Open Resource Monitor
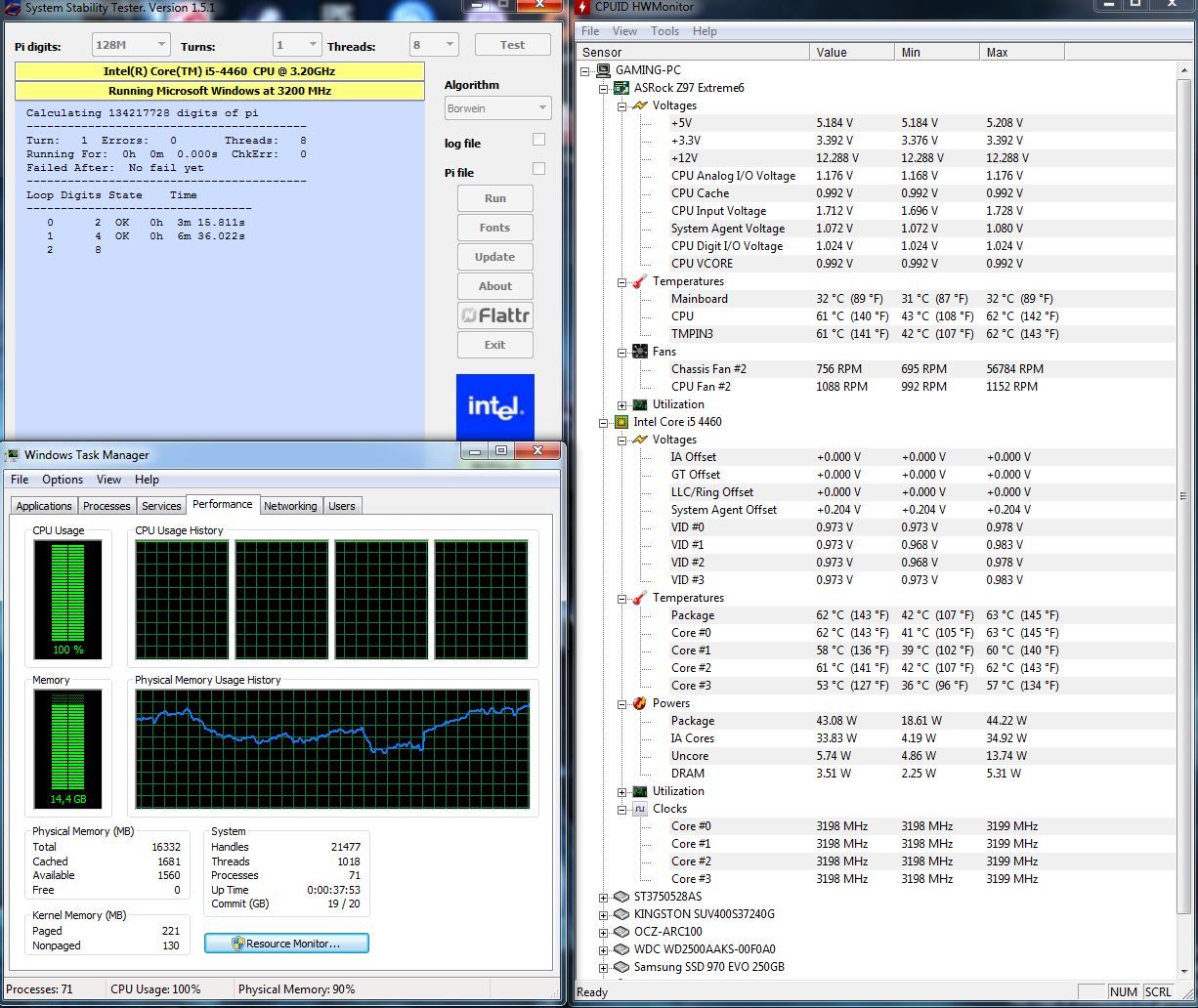This screenshot has height=1008, width=1198. [286, 944]
